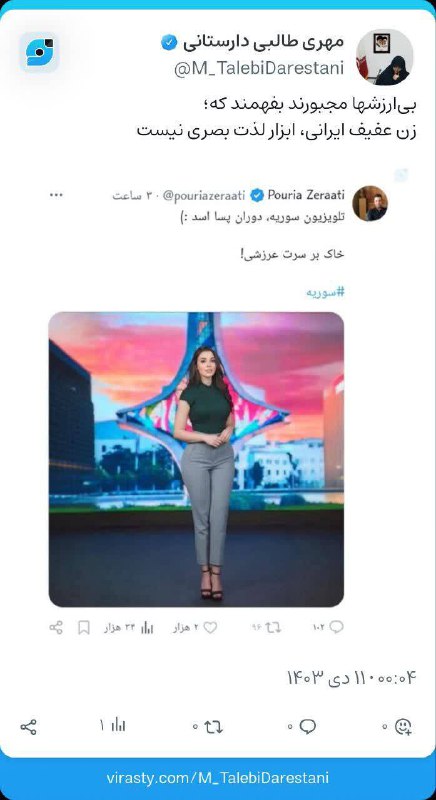Open the quoted post's studio photo
Viewport: 436px width, 800px height.
click(196, 459)
